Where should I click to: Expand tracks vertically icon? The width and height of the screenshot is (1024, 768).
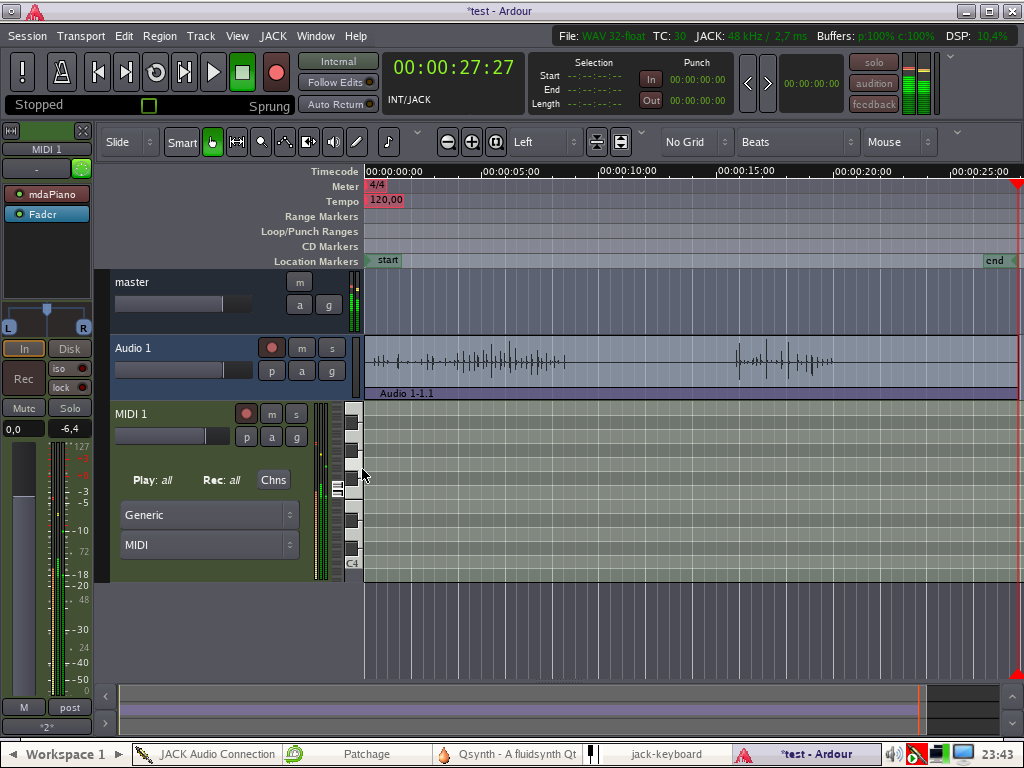coord(621,142)
